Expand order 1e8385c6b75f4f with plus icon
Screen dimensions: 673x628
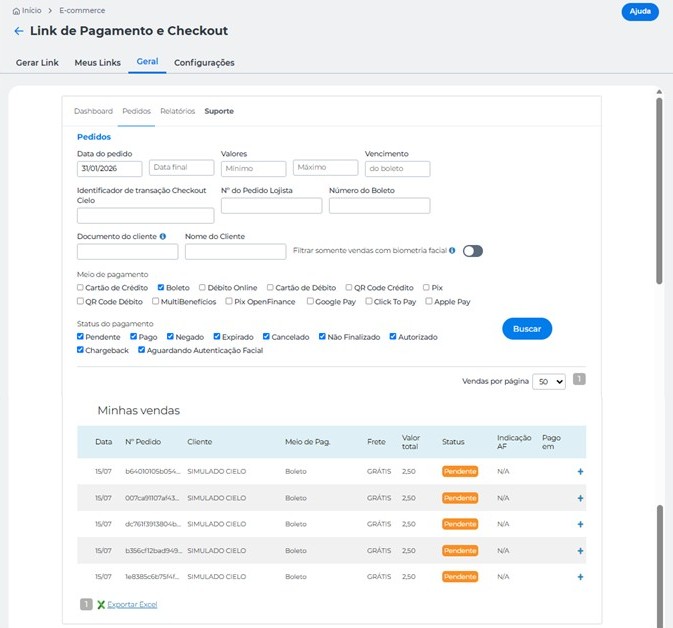580,577
